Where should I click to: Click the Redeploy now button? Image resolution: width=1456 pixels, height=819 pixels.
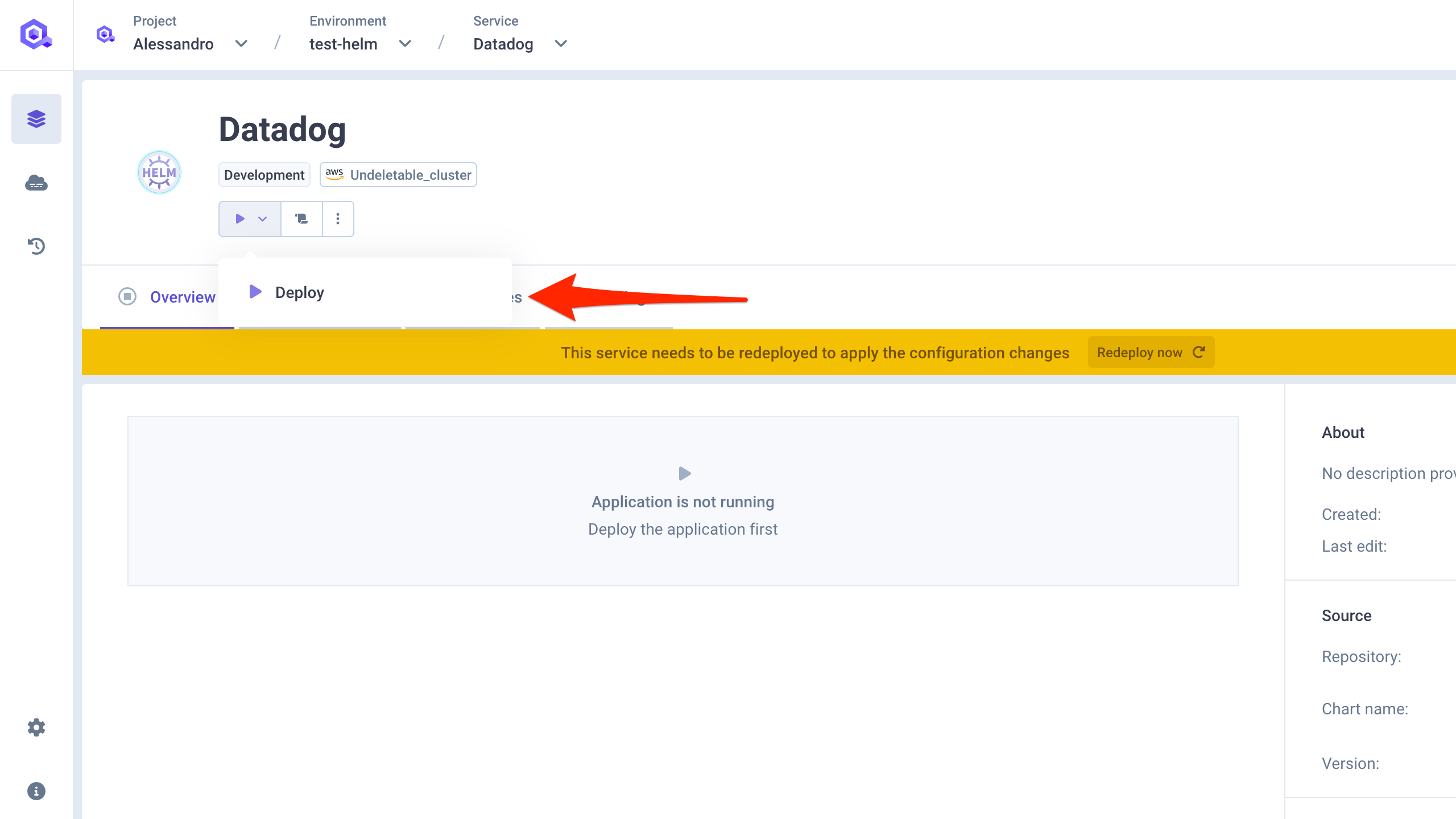[x=1151, y=353]
